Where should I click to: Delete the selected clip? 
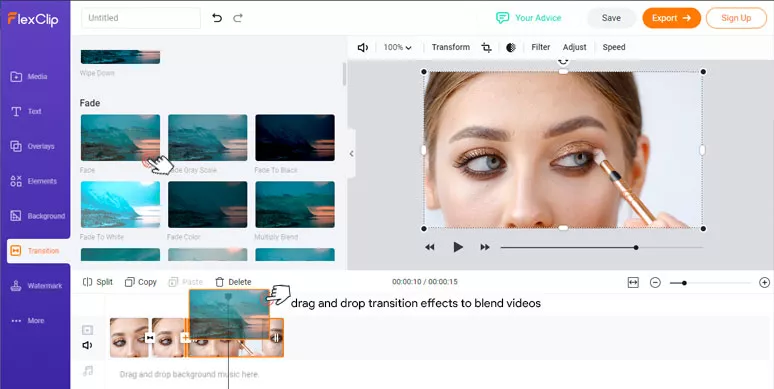[x=233, y=282]
